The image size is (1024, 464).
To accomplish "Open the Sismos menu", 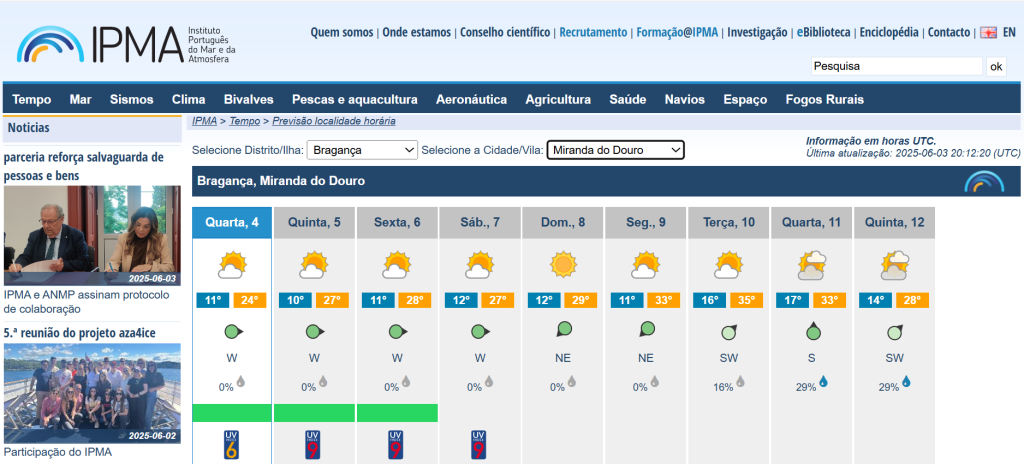I will tap(132, 99).
